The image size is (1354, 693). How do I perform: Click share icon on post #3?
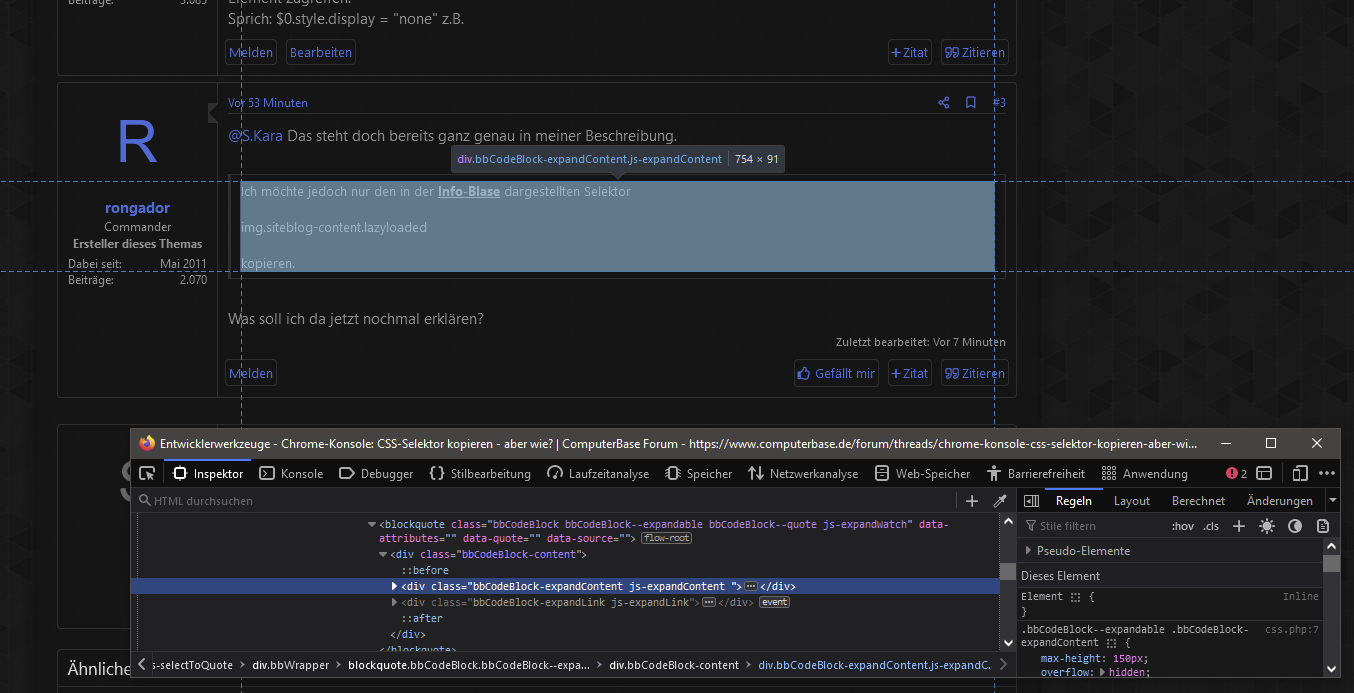943,103
